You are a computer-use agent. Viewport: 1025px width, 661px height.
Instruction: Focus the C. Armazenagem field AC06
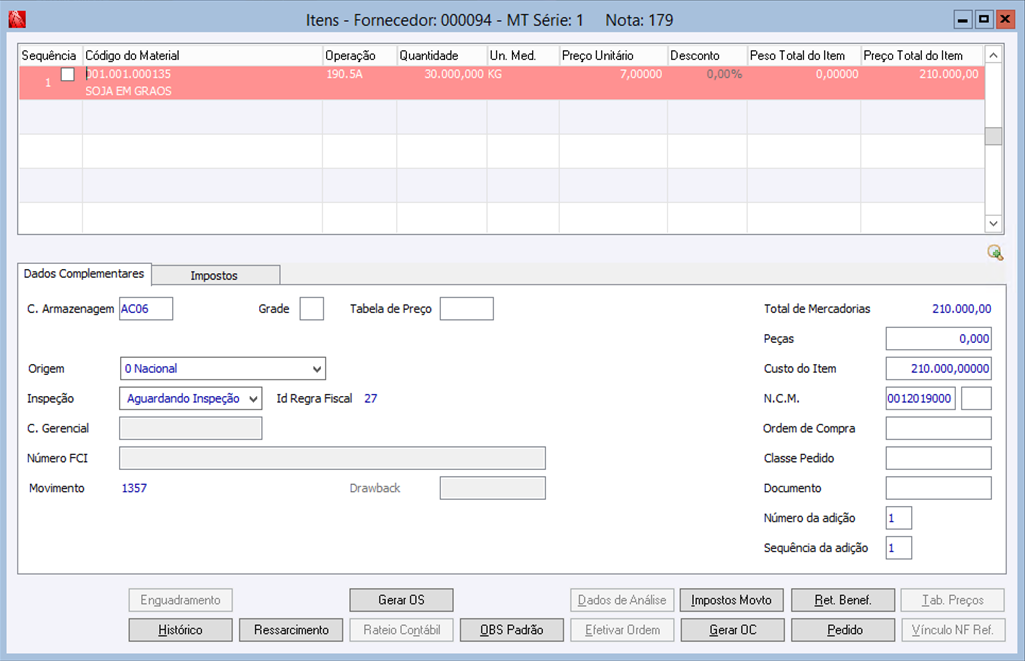(x=146, y=309)
